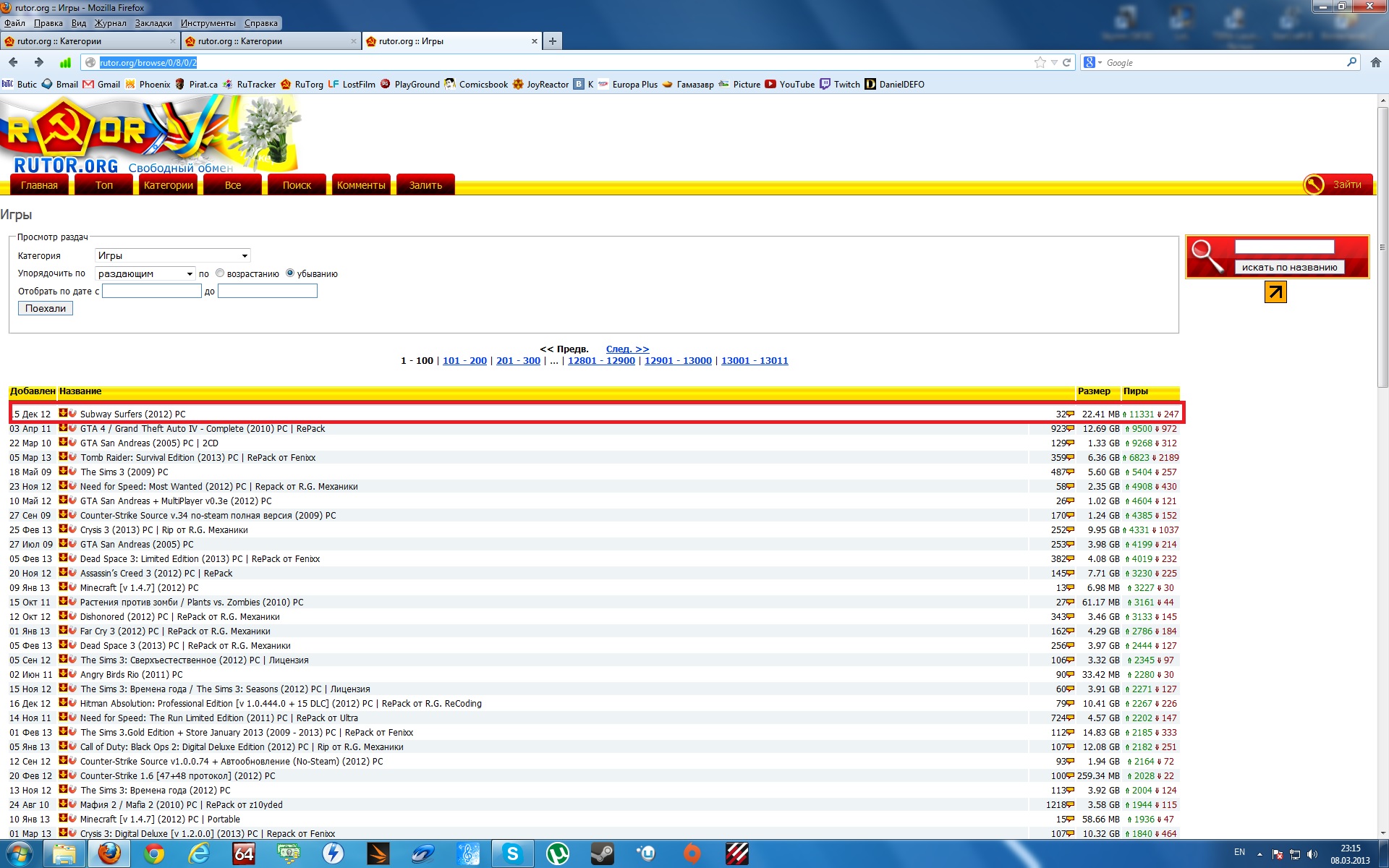Screen dimensions: 1389x868
Task: Bookmark this page with star icon
Action: (x=1040, y=63)
